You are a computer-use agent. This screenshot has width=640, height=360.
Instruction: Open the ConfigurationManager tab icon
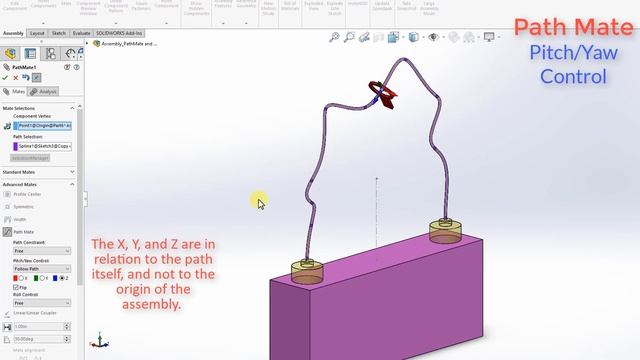click(x=51, y=53)
